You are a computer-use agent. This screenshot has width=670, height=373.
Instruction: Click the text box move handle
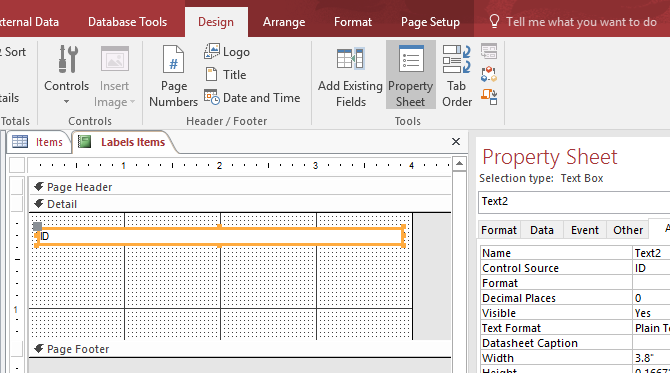point(38,226)
